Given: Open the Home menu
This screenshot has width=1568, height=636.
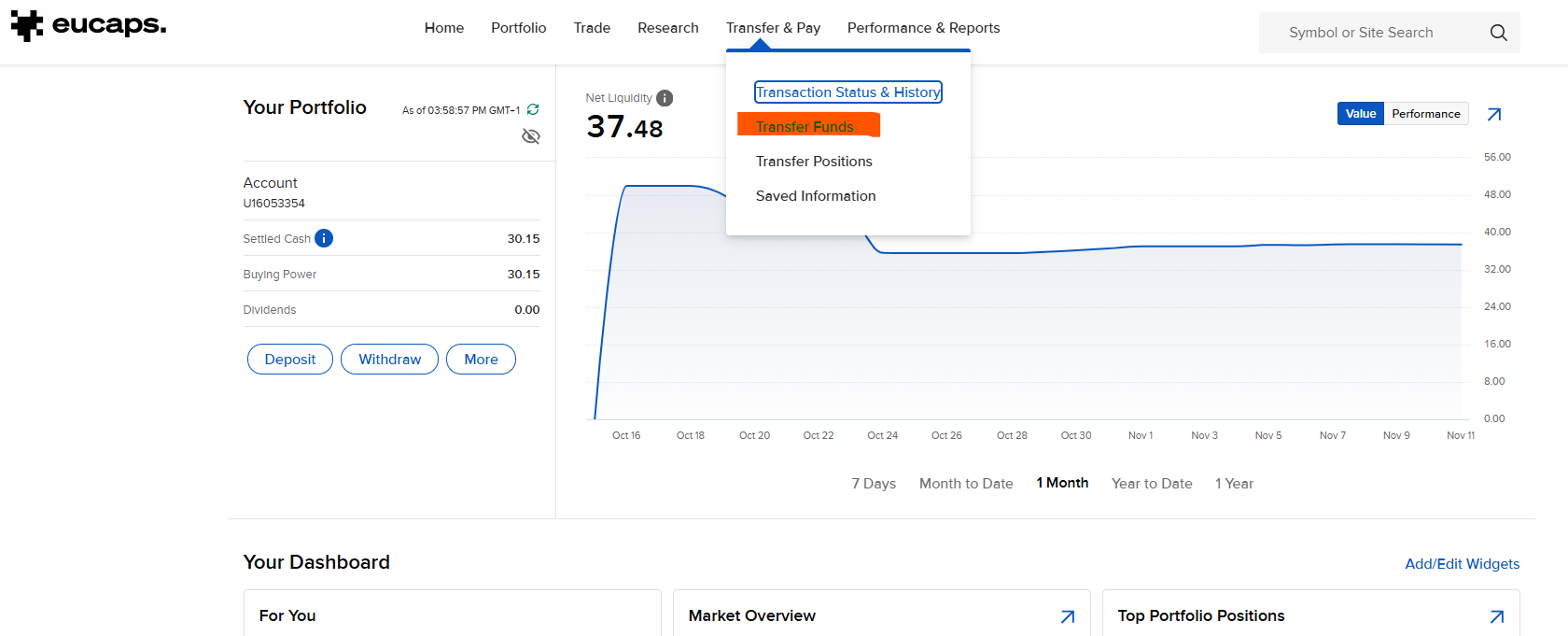Looking at the screenshot, I should point(444,28).
